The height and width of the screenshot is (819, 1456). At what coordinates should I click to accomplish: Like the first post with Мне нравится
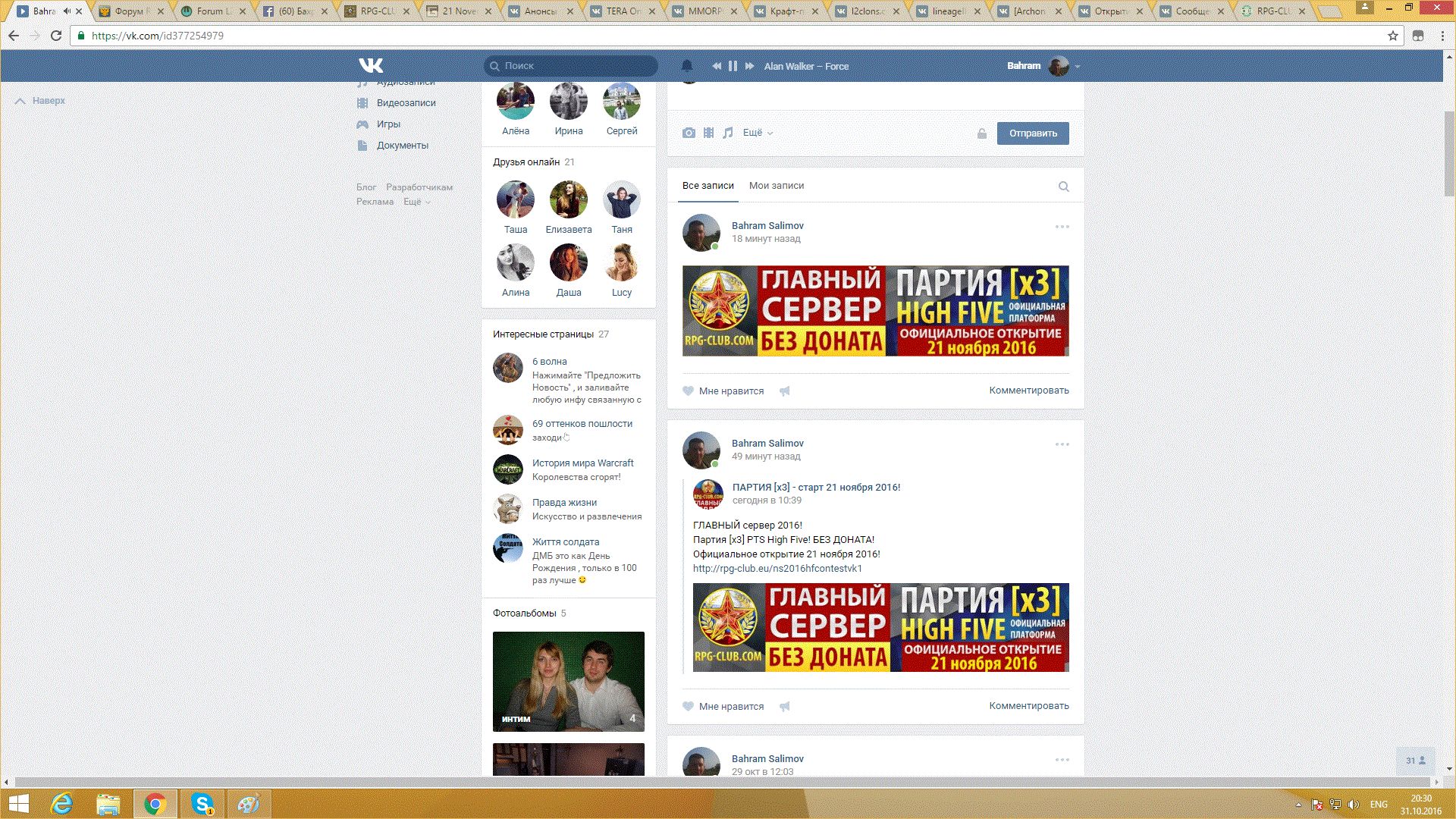point(723,391)
